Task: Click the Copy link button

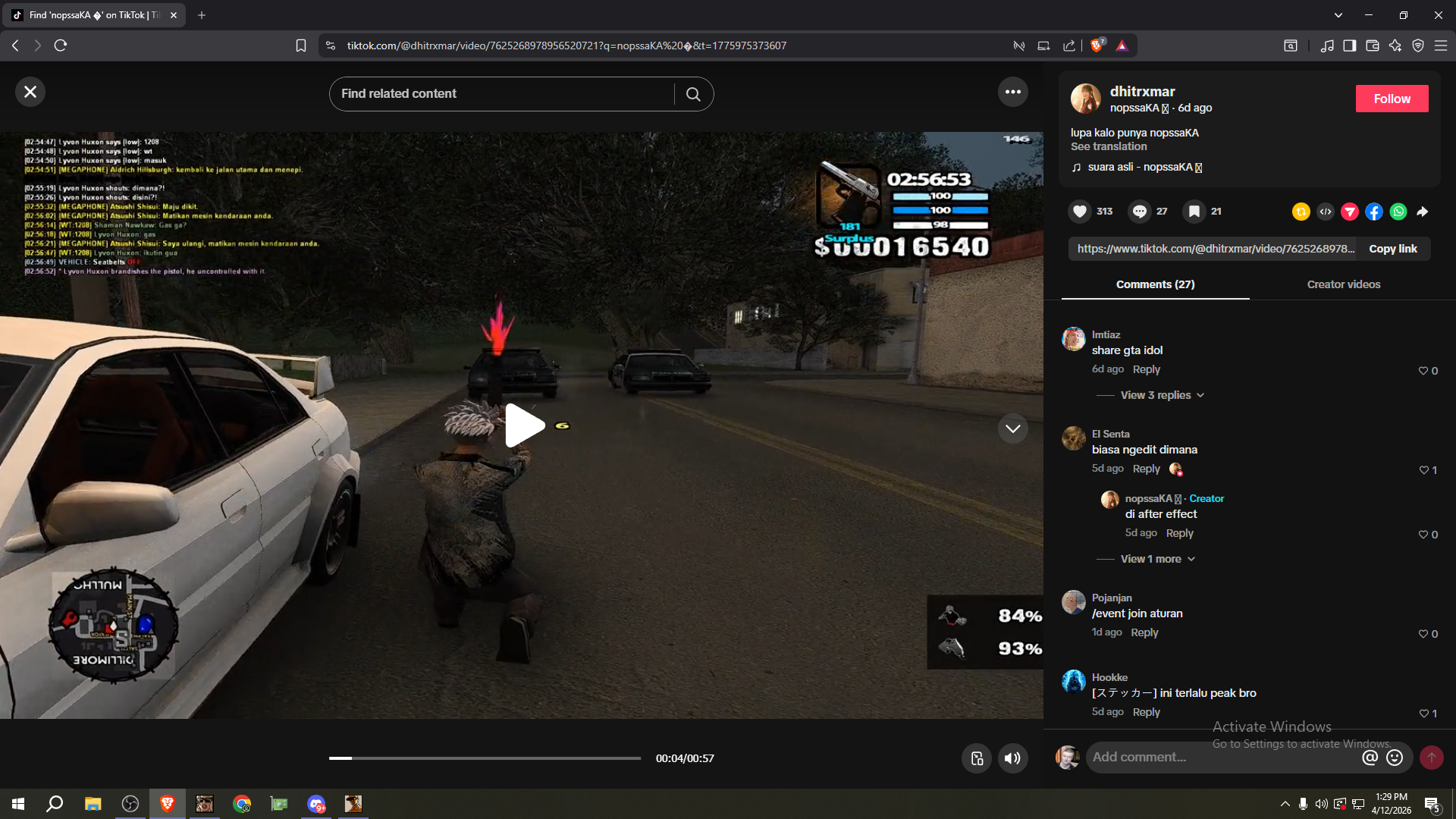Action: (1393, 249)
